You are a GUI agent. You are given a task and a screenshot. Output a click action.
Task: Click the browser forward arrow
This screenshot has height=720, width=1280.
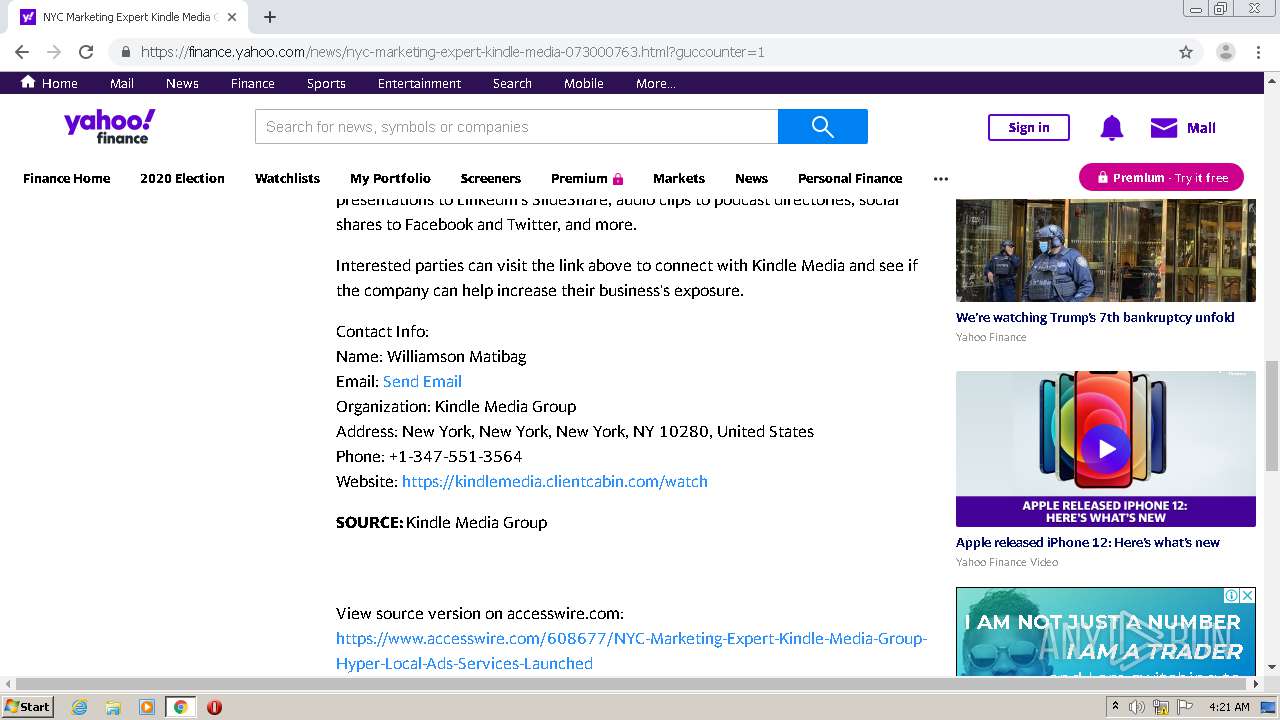coord(54,52)
